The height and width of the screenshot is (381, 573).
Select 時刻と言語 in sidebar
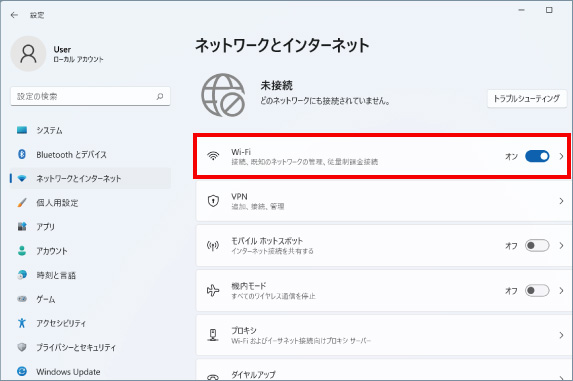91,275
